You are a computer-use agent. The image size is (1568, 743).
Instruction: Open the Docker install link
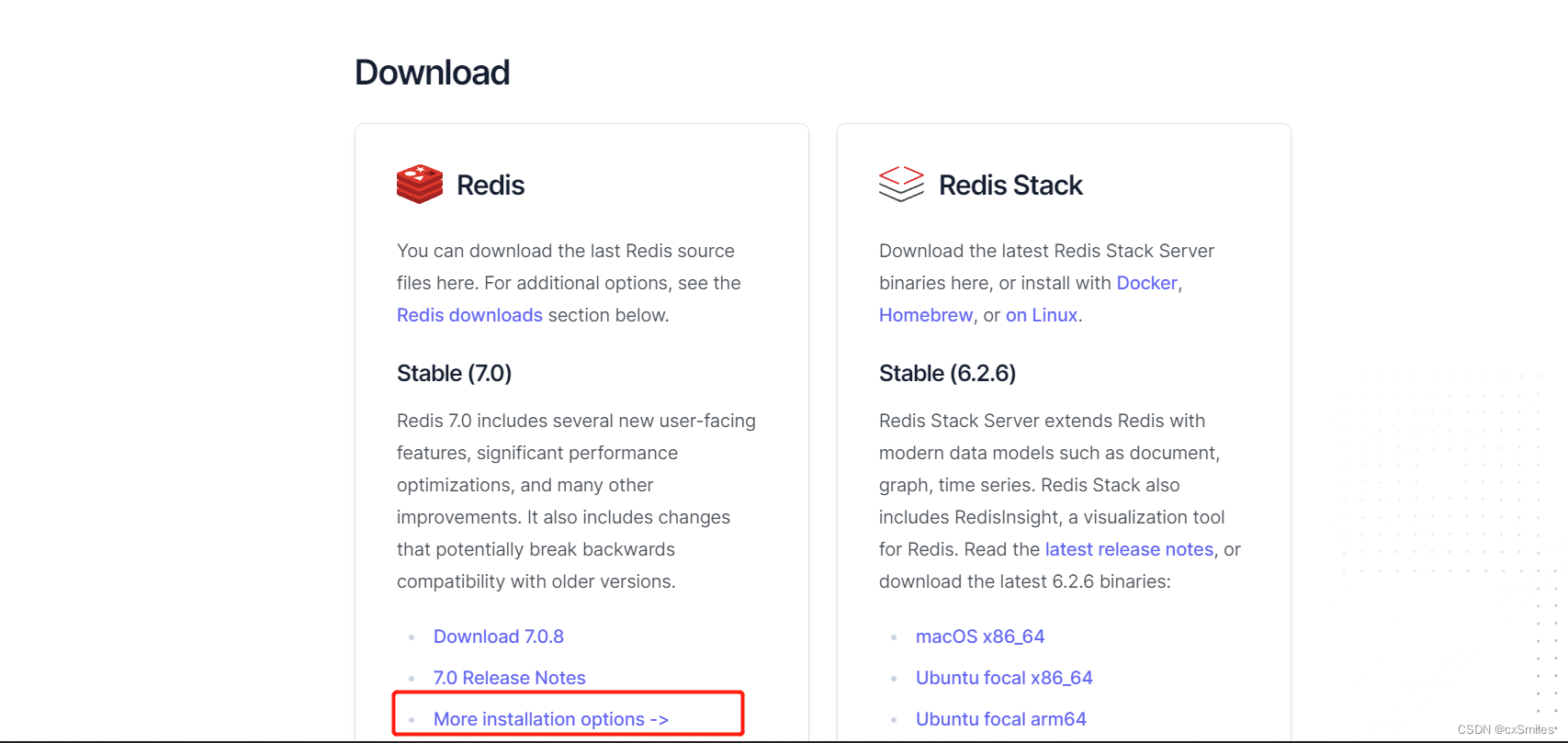coord(1146,282)
